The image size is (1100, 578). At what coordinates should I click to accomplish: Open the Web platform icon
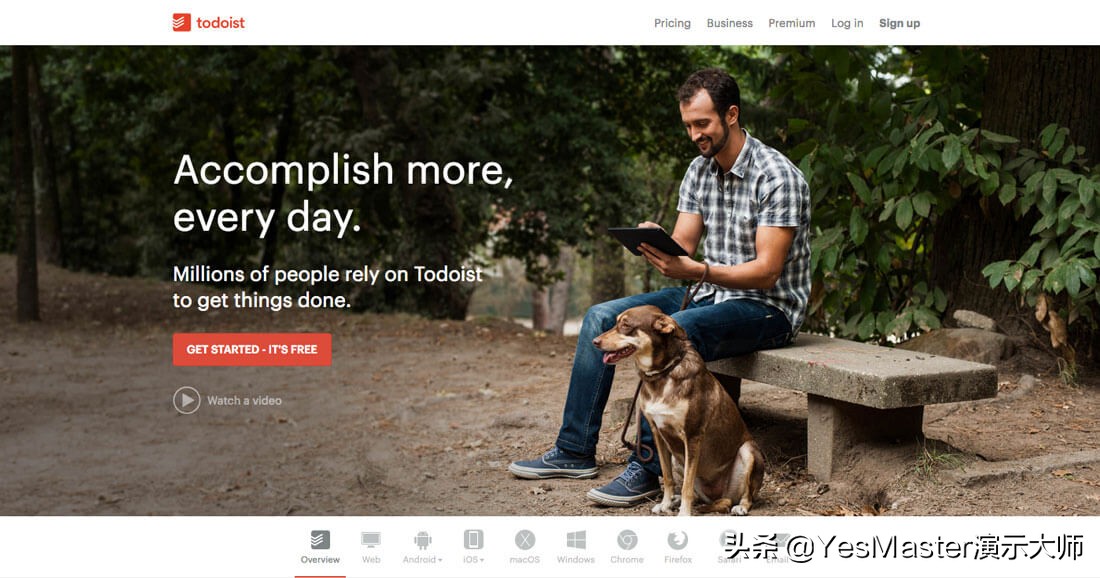point(370,539)
